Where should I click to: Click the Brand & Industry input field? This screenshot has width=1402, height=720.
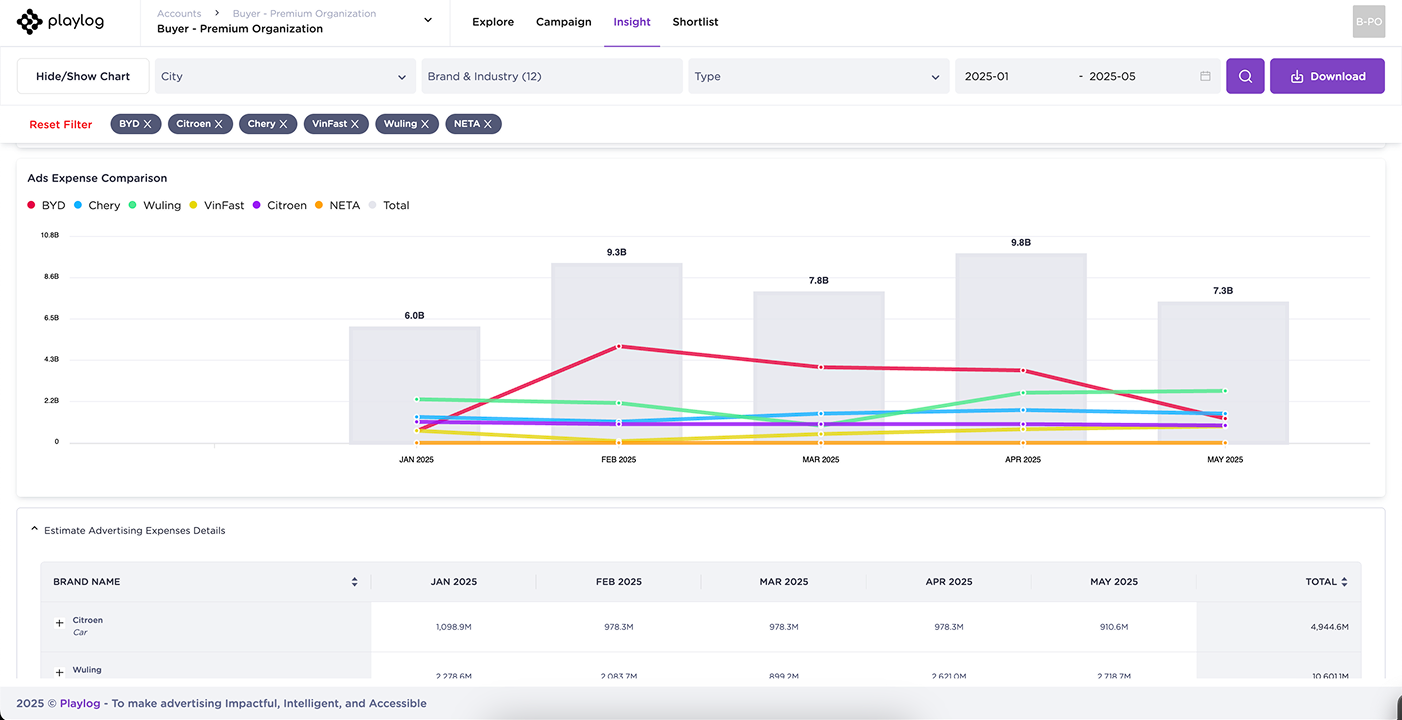[551, 76]
